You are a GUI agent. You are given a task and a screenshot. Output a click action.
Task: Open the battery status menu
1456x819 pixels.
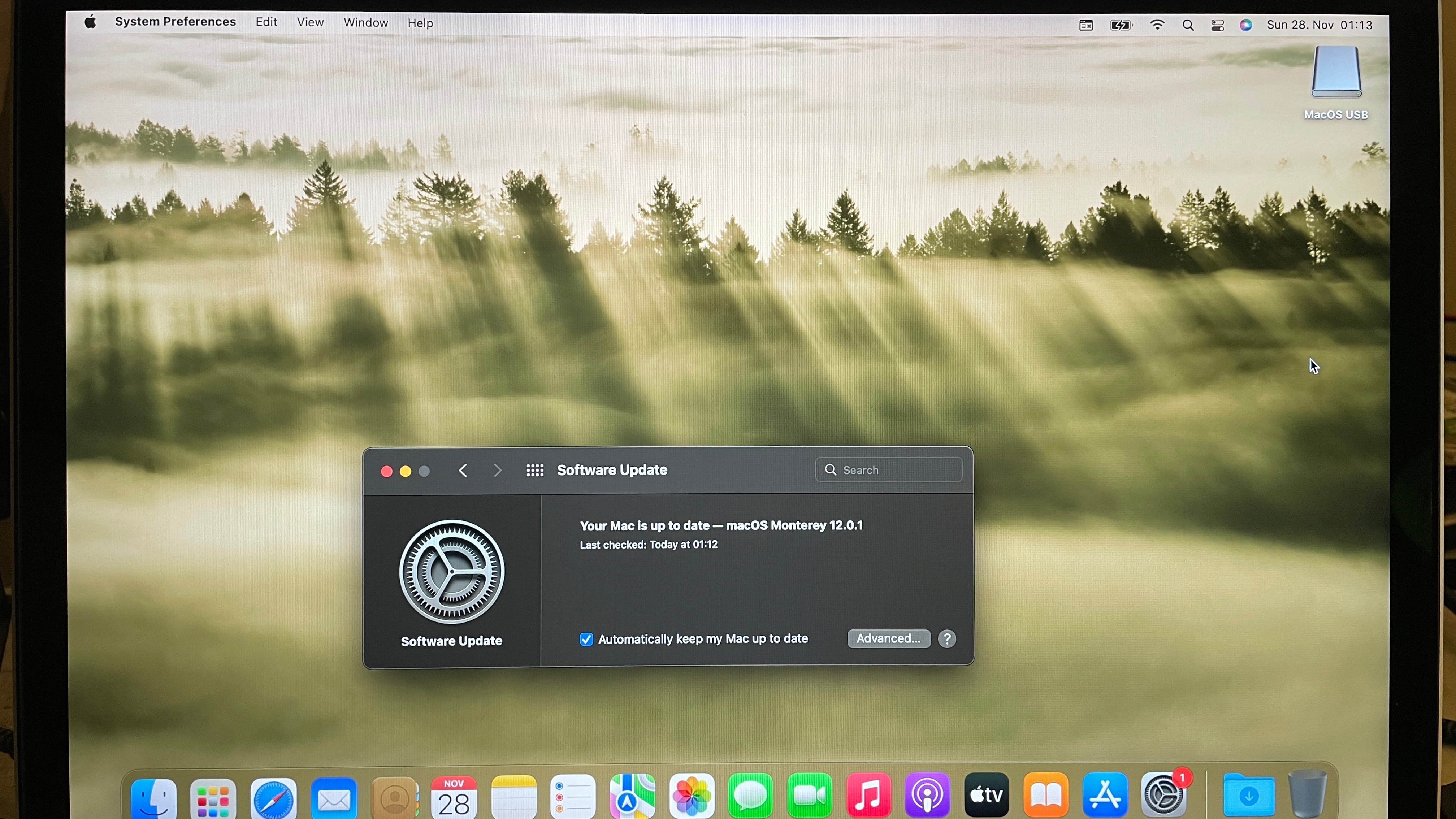pyautogui.click(x=1120, y=25)
